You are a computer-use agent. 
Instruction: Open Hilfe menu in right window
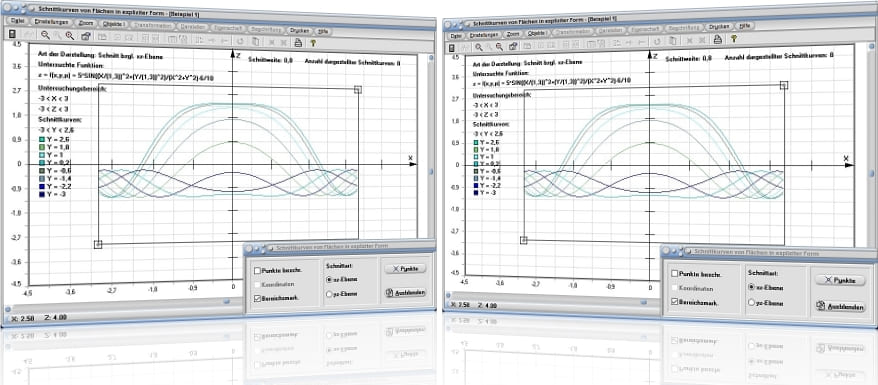click(744, 26)
